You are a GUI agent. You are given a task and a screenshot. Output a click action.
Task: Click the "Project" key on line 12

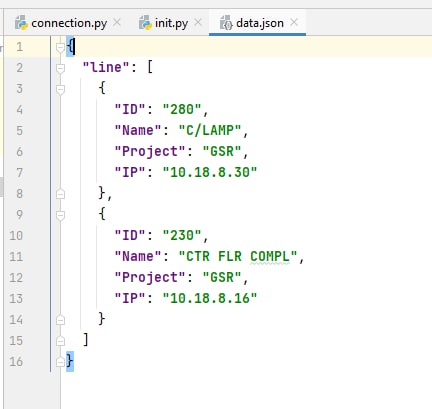tap(150, 278)
